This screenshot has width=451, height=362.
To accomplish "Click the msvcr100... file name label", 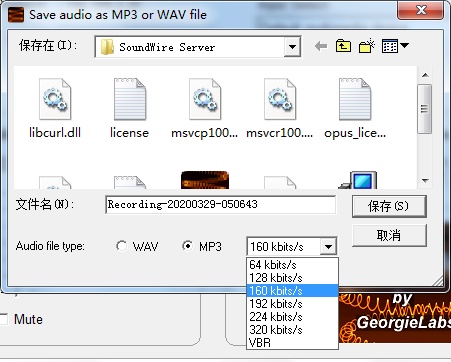I will coord(280,133).
